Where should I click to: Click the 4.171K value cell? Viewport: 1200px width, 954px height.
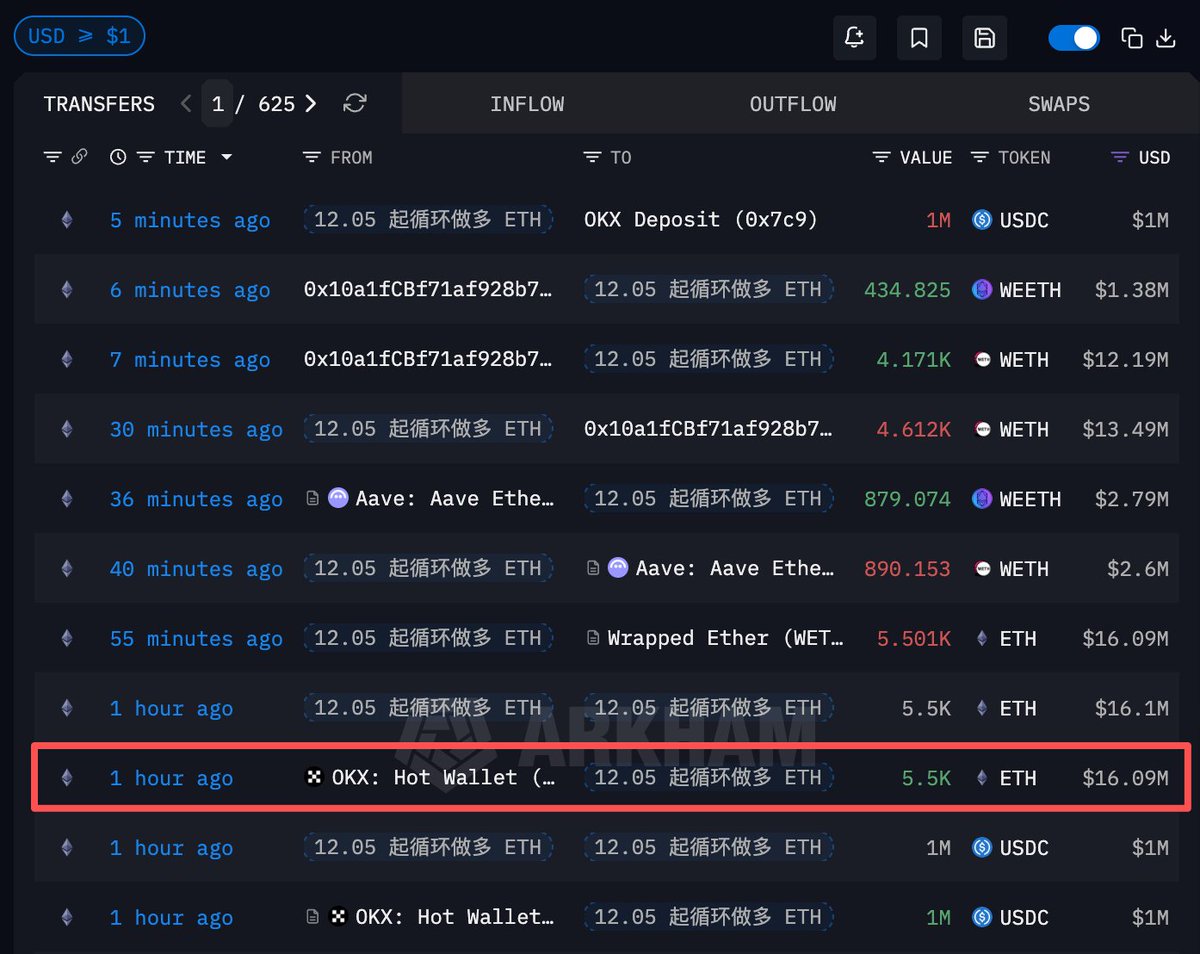click(x=914, y=360)
